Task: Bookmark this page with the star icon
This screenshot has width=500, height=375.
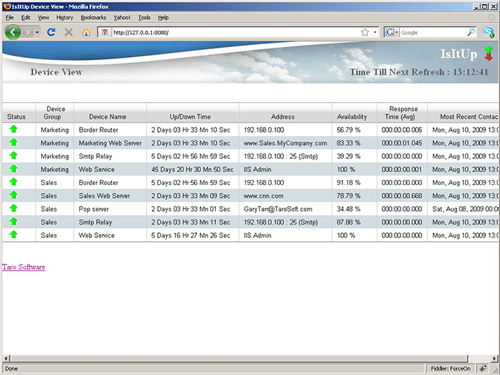Action: (x=365, y=32)
